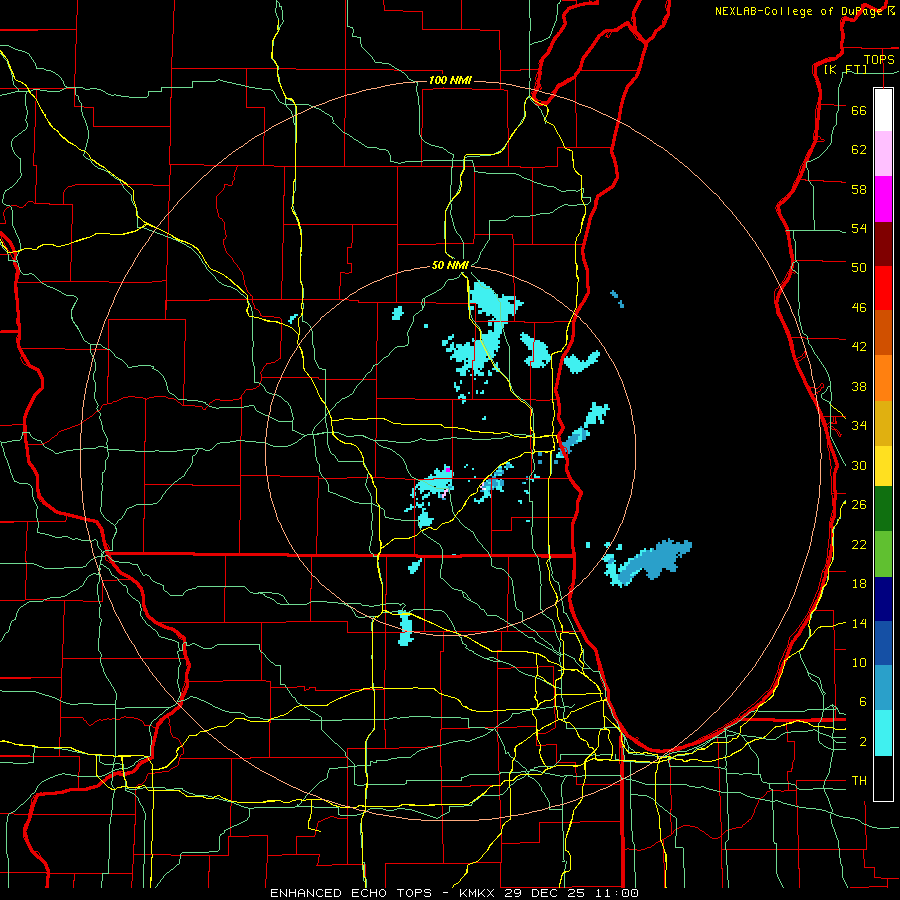The height and width of the screenshot is (900, 900).
Task: Click the legend value '54'
Action: click(859, 228)
